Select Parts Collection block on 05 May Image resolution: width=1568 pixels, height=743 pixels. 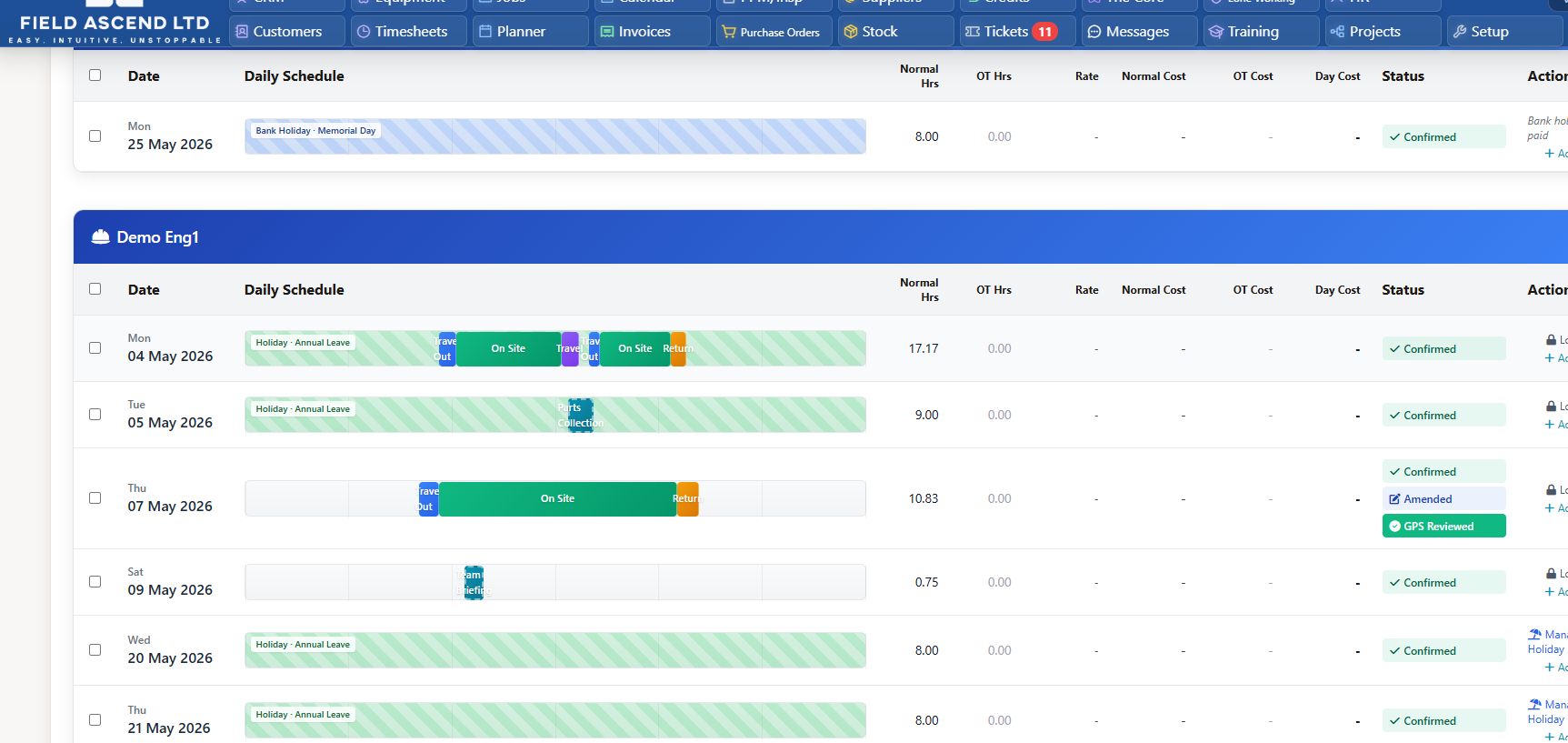point(580,415)
